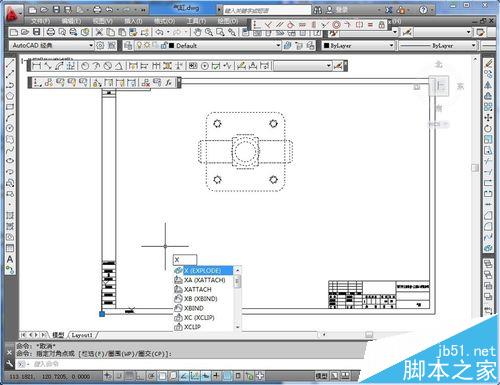Toggle layer lock padlock icon

pyautogui.click(x=164, y=45)
